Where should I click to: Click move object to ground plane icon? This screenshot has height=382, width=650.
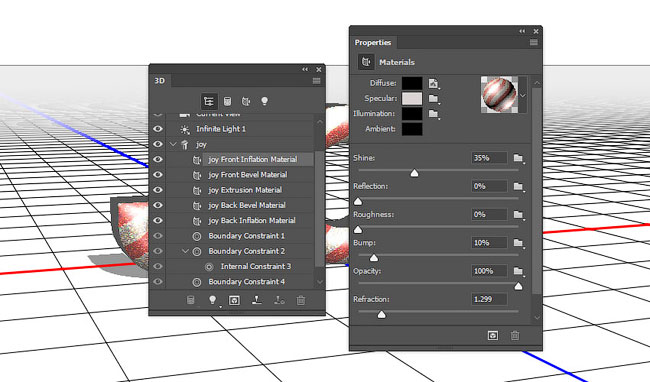[257, 300]
